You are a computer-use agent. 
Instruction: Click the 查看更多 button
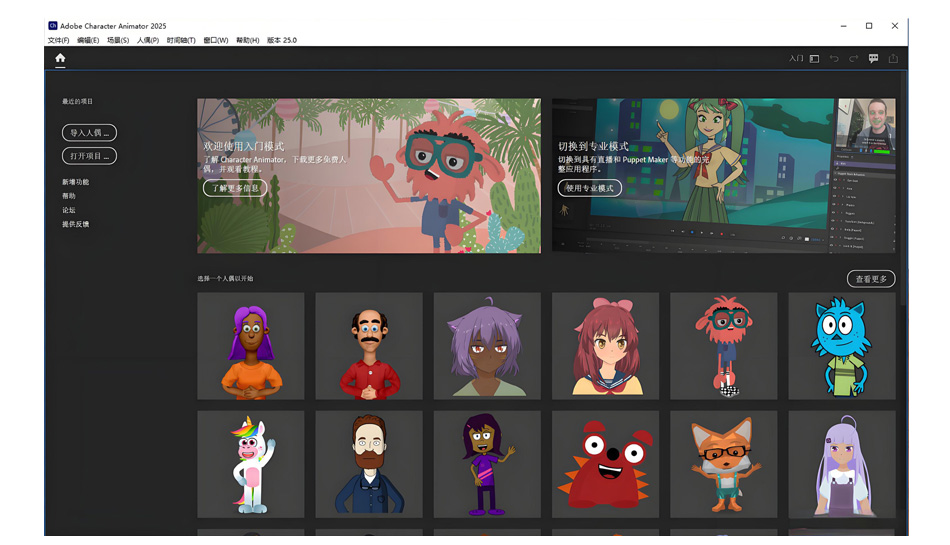pos(871,279)
